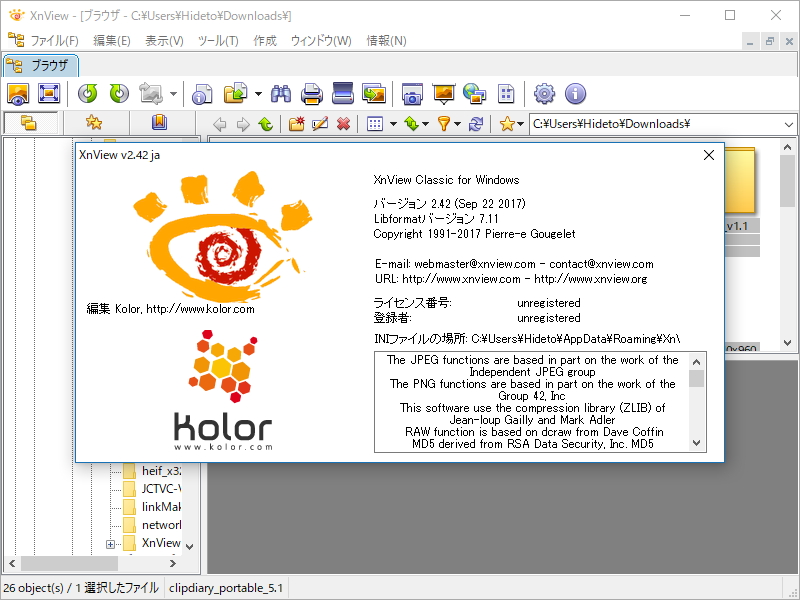Expand the Downloads path address dropdown
The height and width of the screenshot is (600, 800).
pos(789,124)
